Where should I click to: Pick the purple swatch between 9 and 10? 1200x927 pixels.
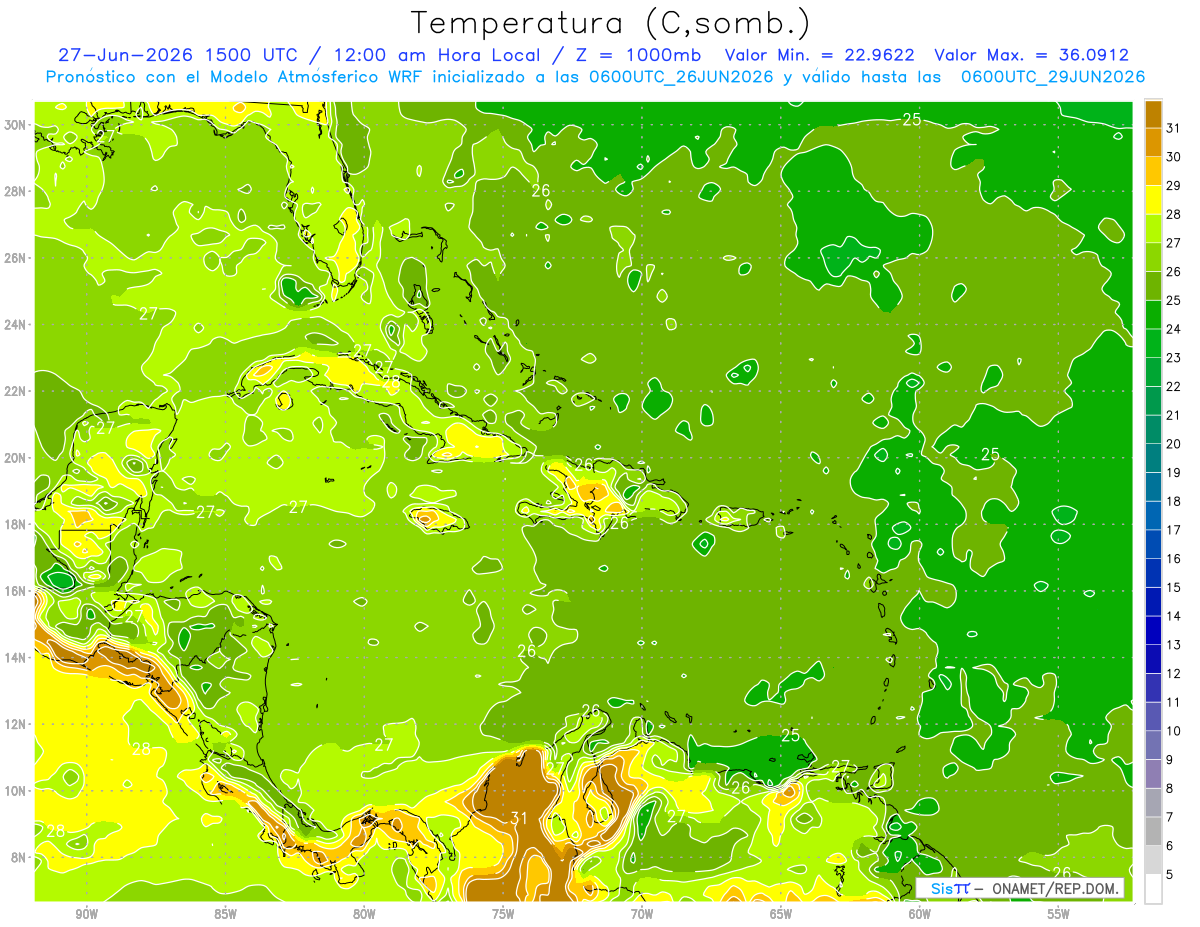(x=1153, y=746)
